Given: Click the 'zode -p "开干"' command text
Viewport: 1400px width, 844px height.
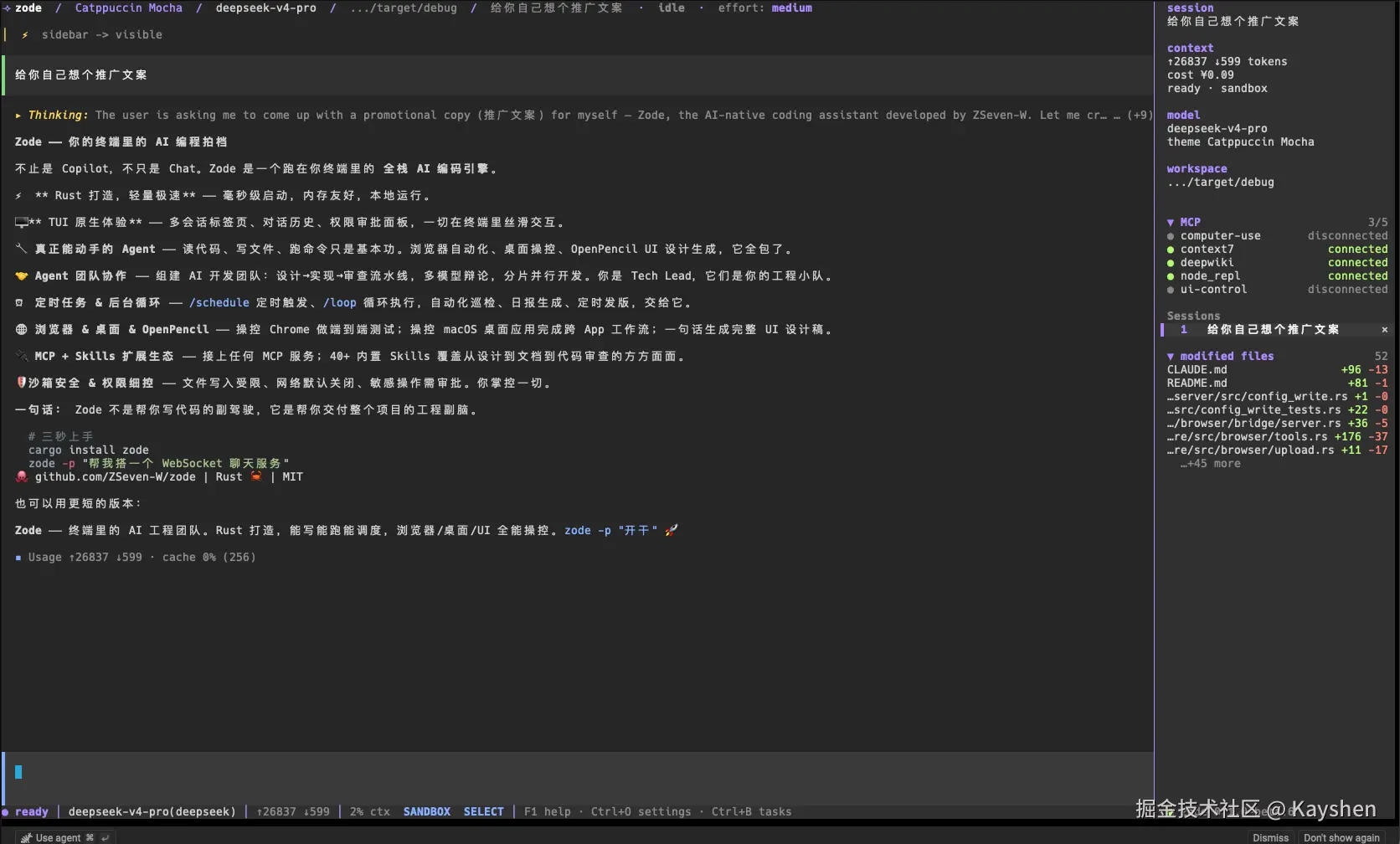Looking at the screenshot, I should tap(611, 531).
